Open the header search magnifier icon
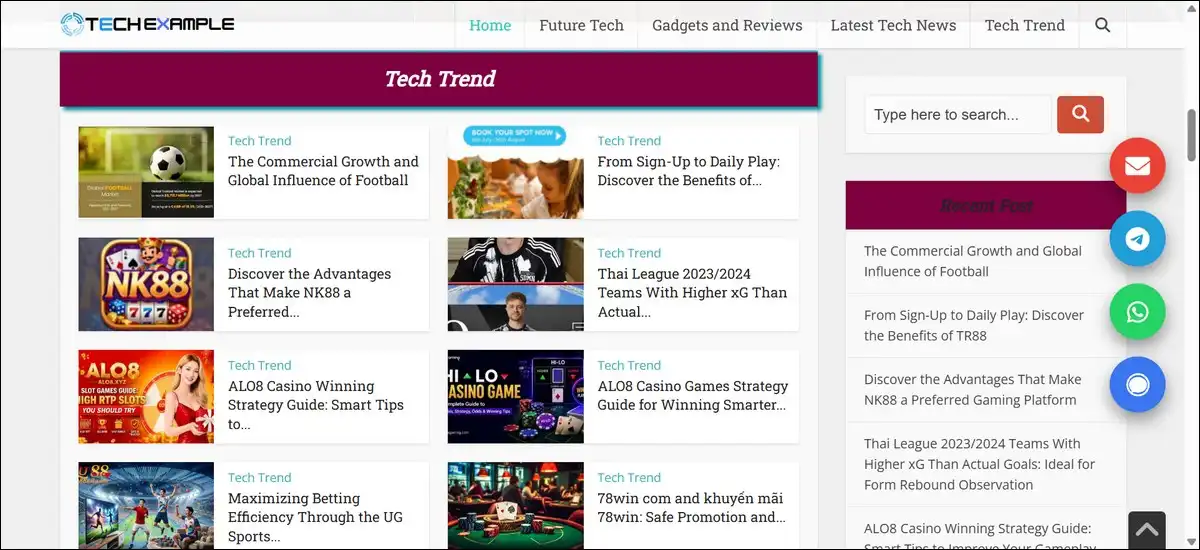The height and width of the screenshot is (550, 1200). 1102,25
